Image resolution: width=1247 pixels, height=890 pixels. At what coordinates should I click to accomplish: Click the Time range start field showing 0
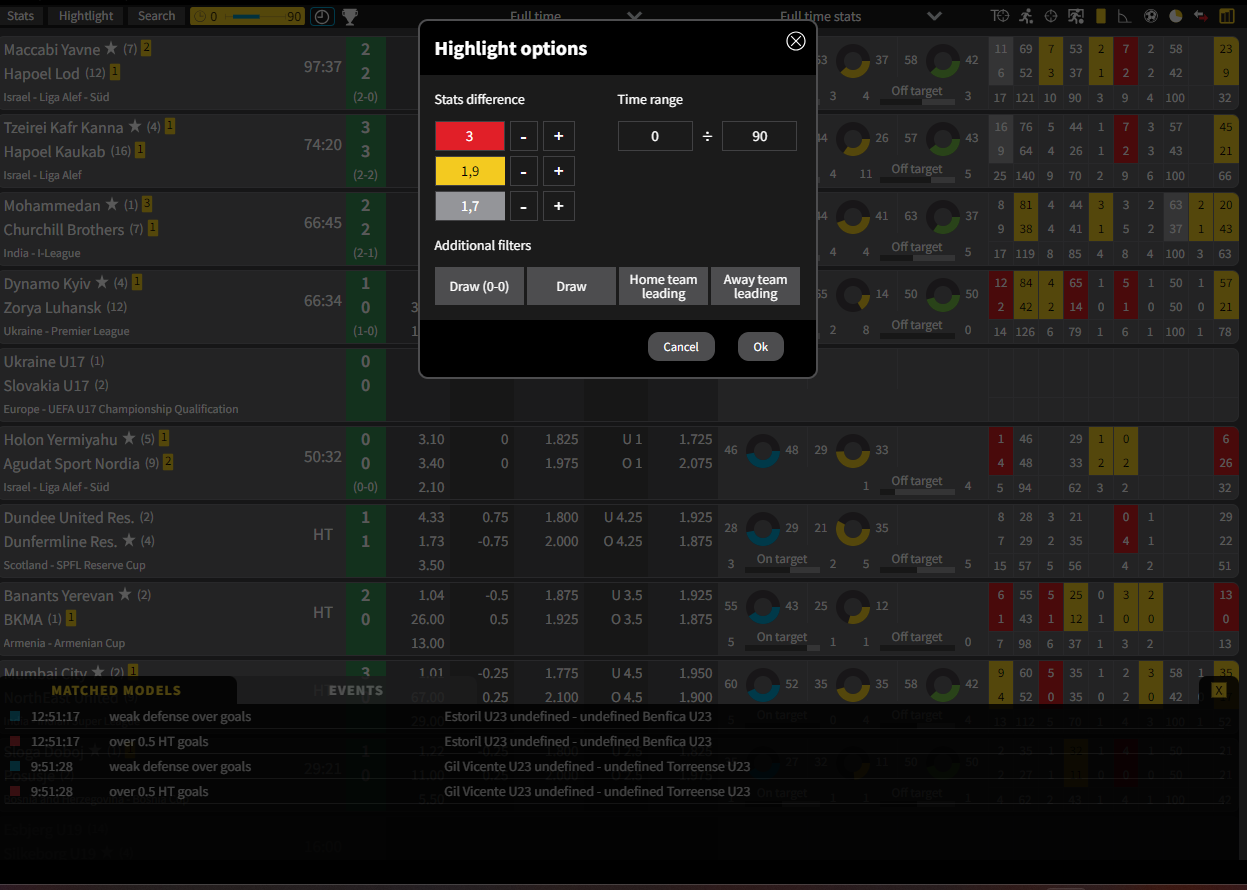655,136
